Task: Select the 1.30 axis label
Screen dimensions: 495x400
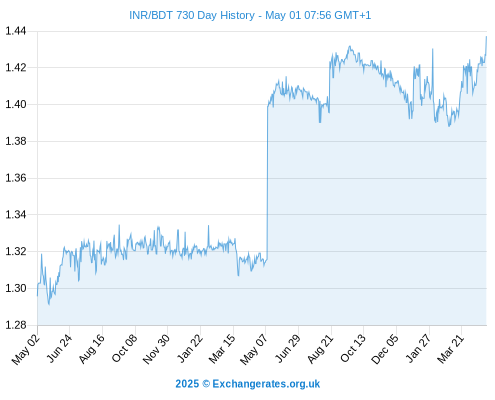Action: pos(15,288)
